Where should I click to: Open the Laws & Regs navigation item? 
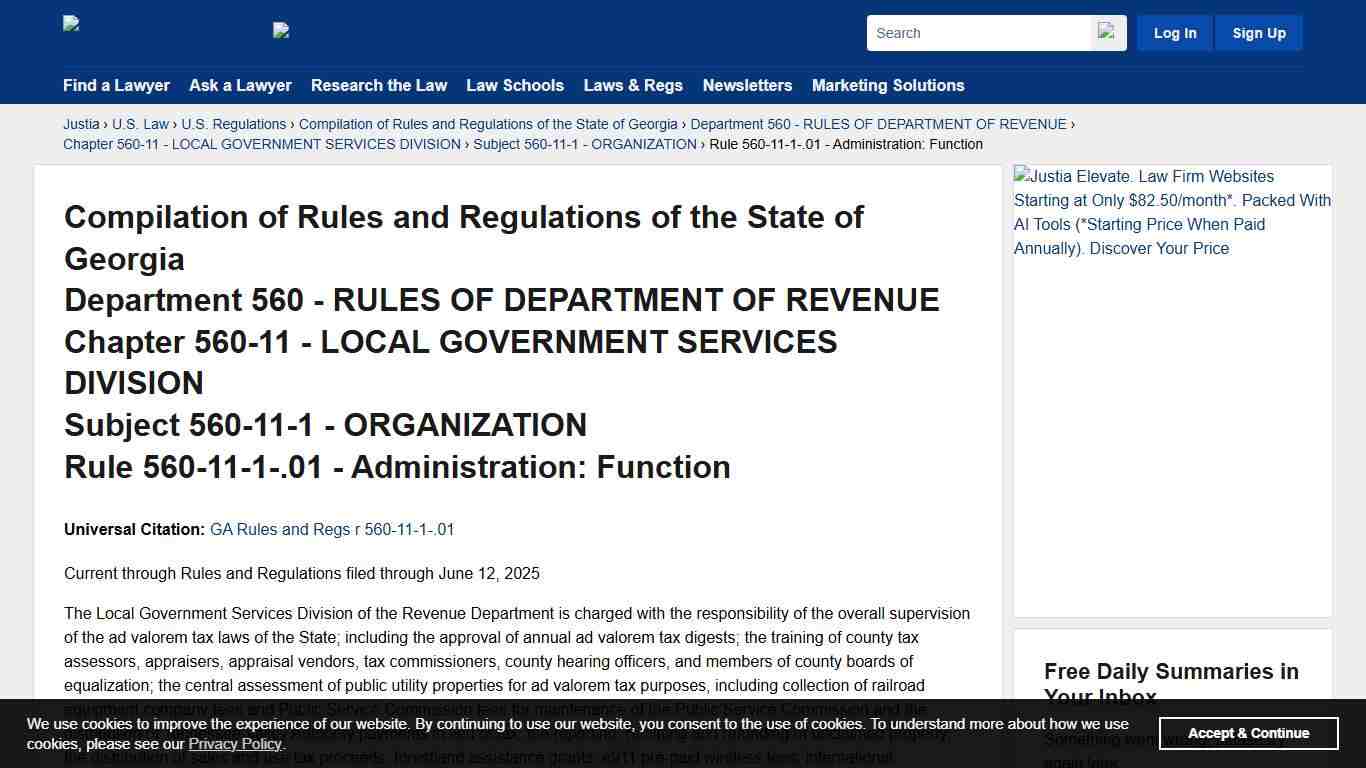(x=633, y=85)
